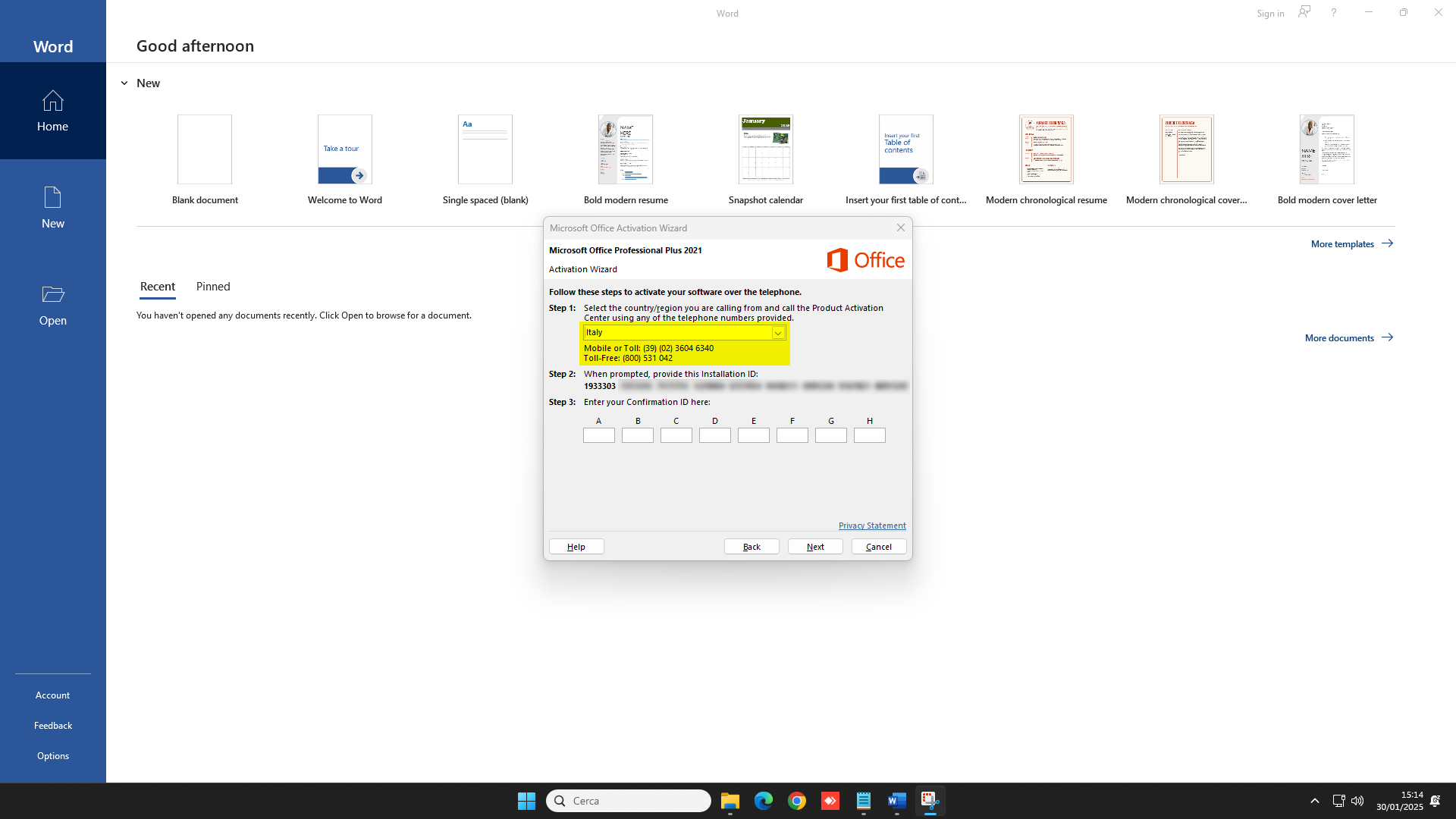
Task: Open Account in the sidebar
Action: (x=52, y=695)
